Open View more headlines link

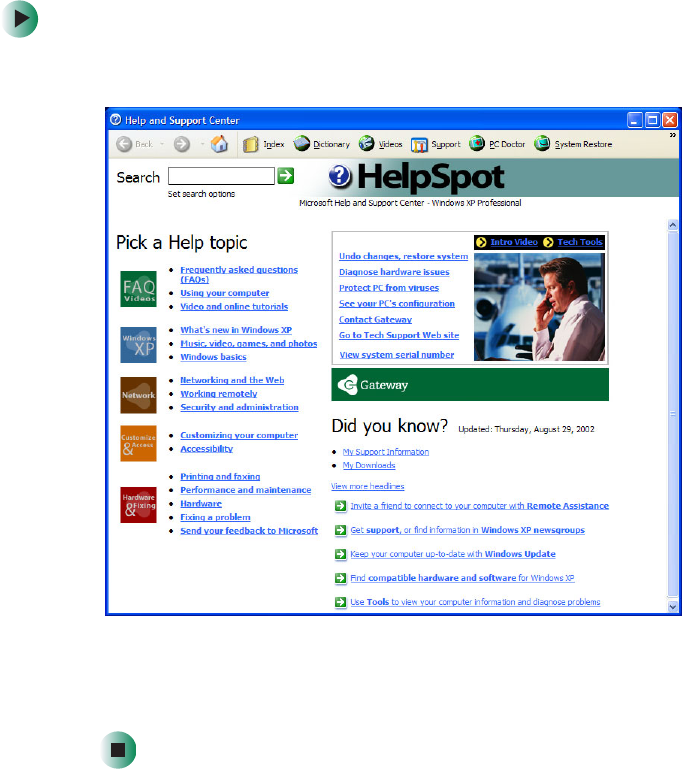click(368, 487)
